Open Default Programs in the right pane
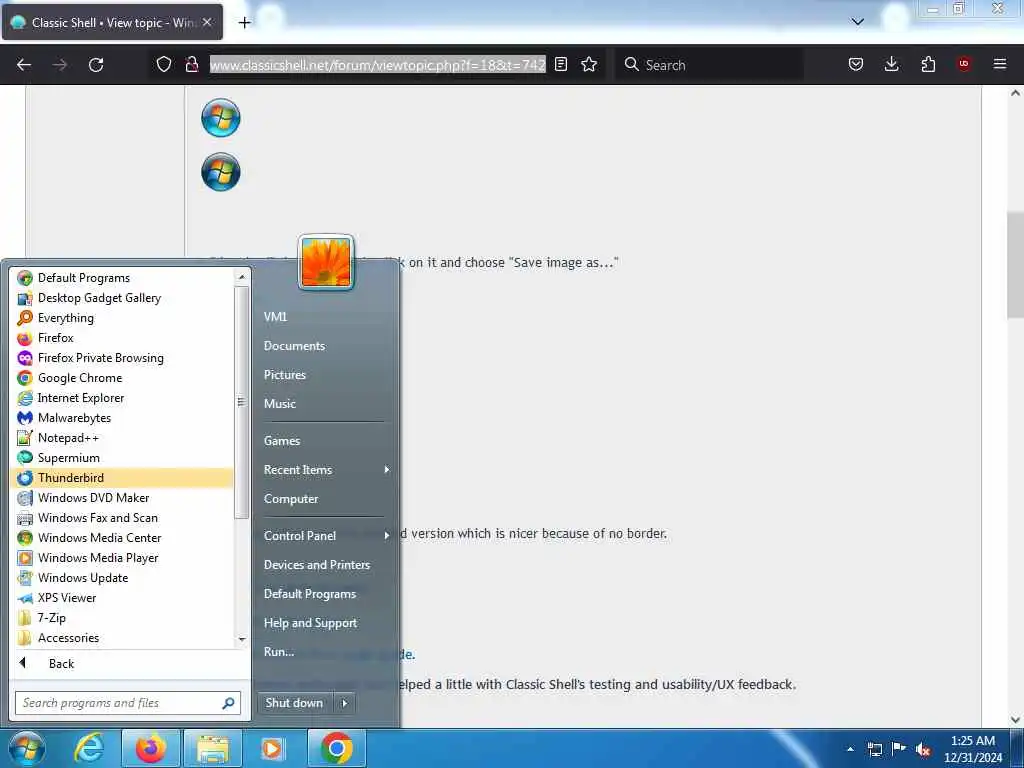The image size is (1024, 768). pos(310,594)
